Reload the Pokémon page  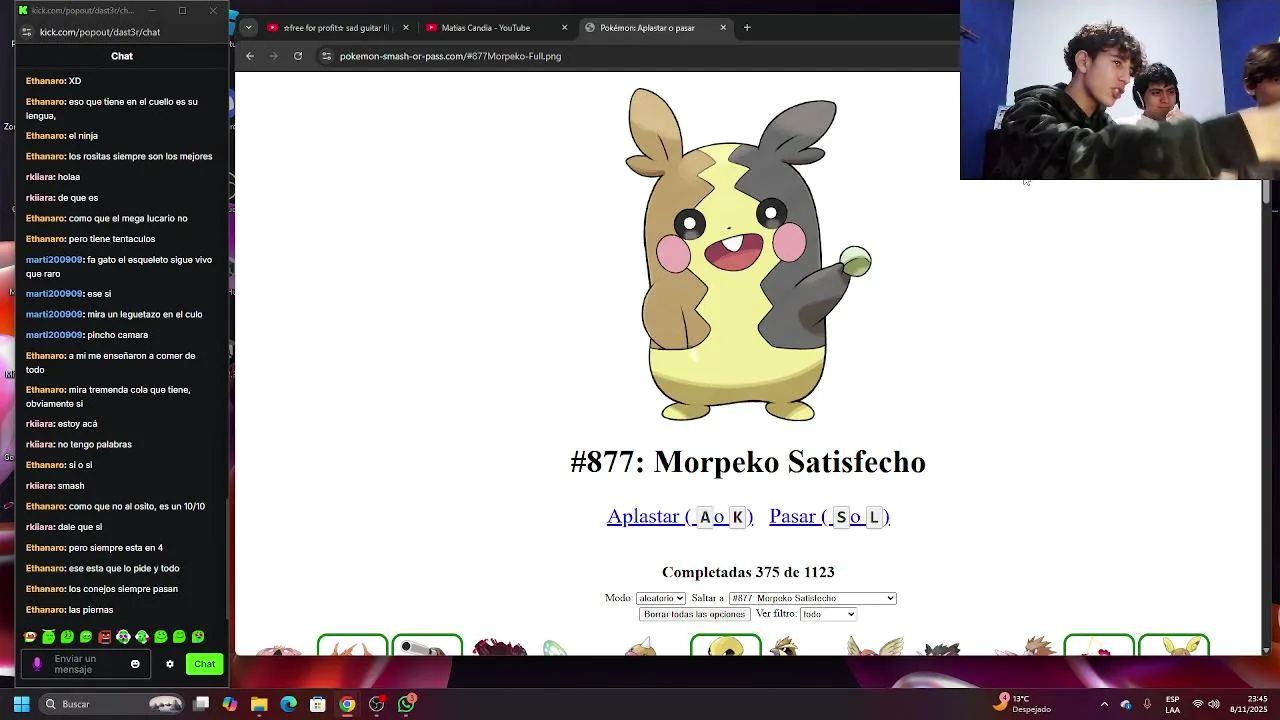(x=298, y=56)
